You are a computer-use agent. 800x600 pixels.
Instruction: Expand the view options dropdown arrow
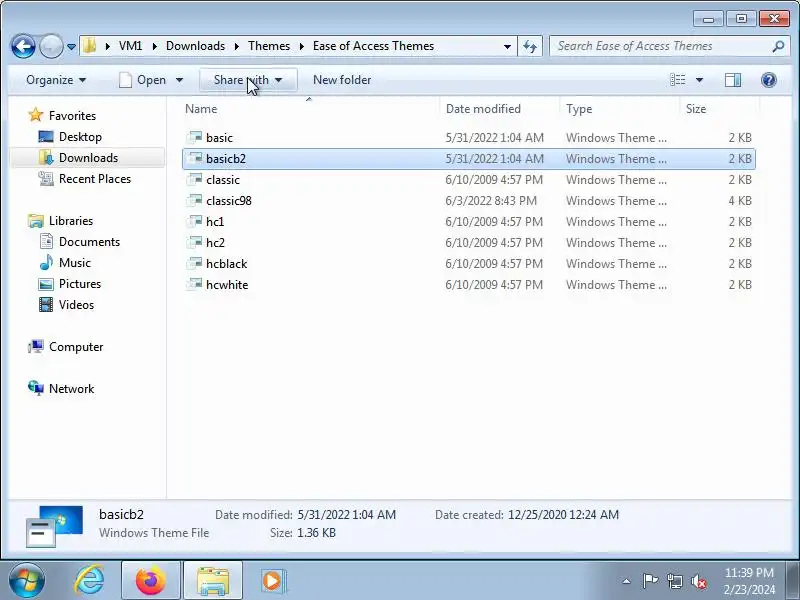coord(699,80)
